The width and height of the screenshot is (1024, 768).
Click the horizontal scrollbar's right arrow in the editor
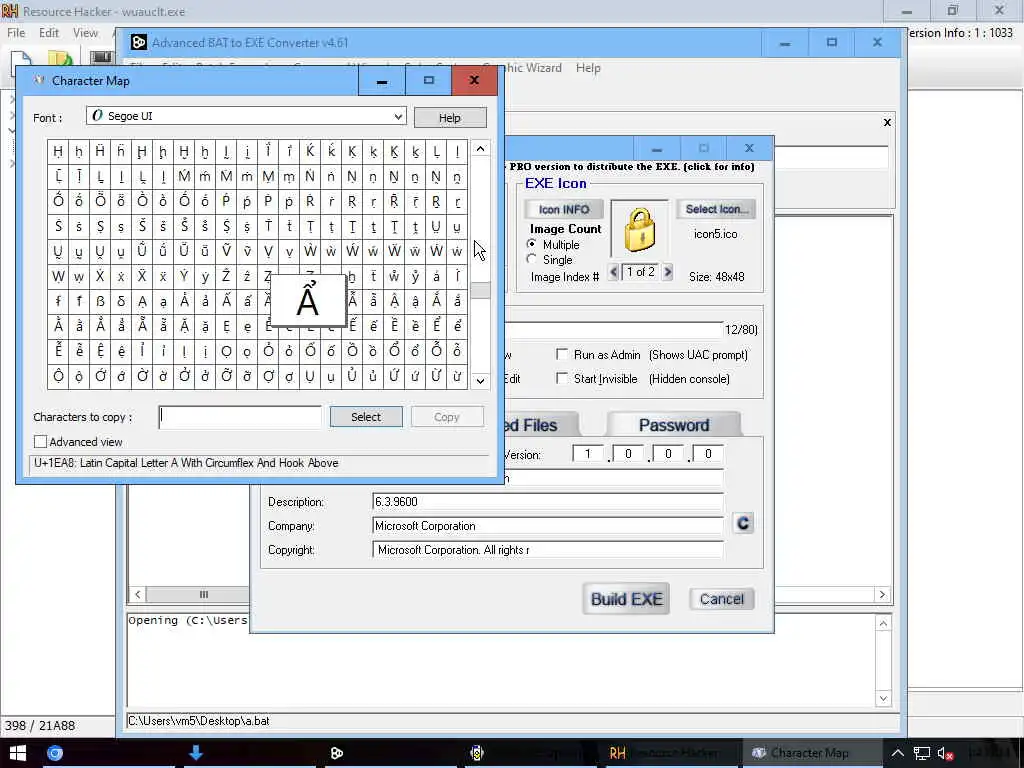click(882, 594)
